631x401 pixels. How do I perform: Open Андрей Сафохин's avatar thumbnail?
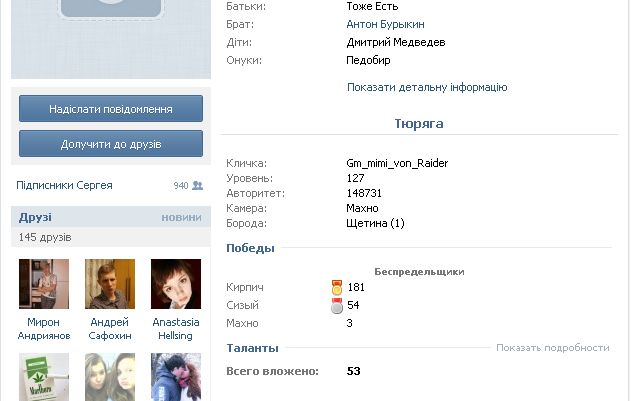click(x=110, y=284)
